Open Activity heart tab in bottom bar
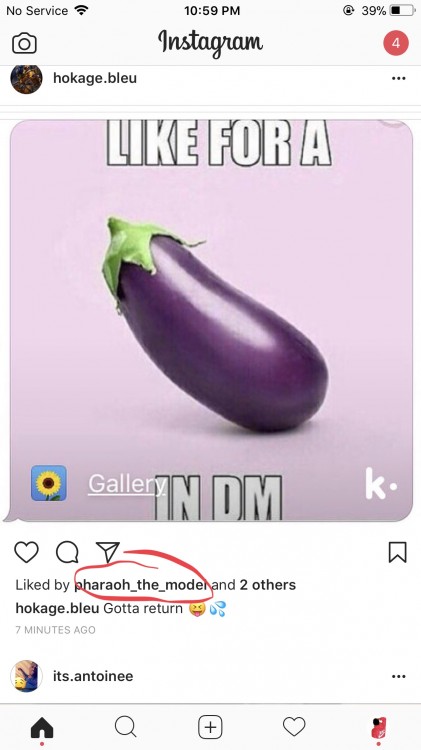The image size is (421, 750). tap(294, 727)
